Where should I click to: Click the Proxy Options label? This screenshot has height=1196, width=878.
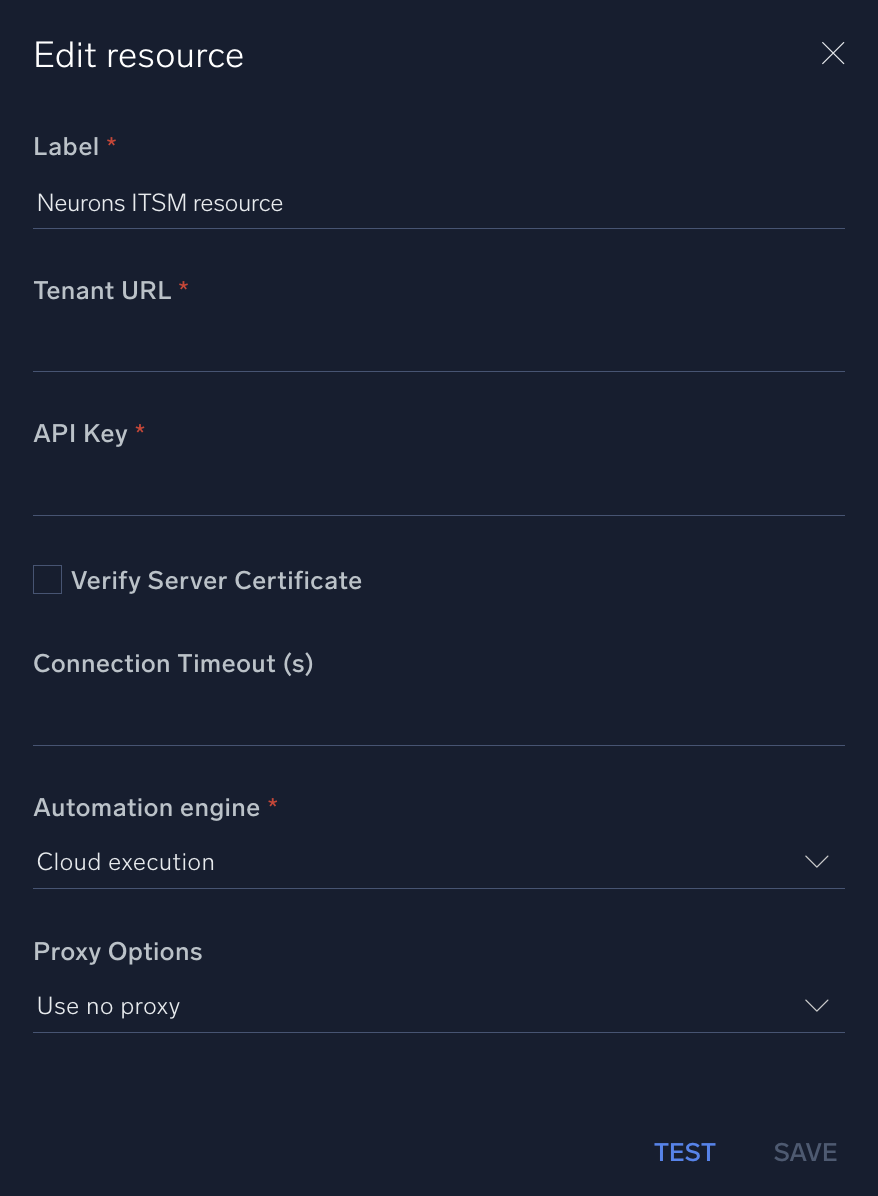click(x=117, y=951)
